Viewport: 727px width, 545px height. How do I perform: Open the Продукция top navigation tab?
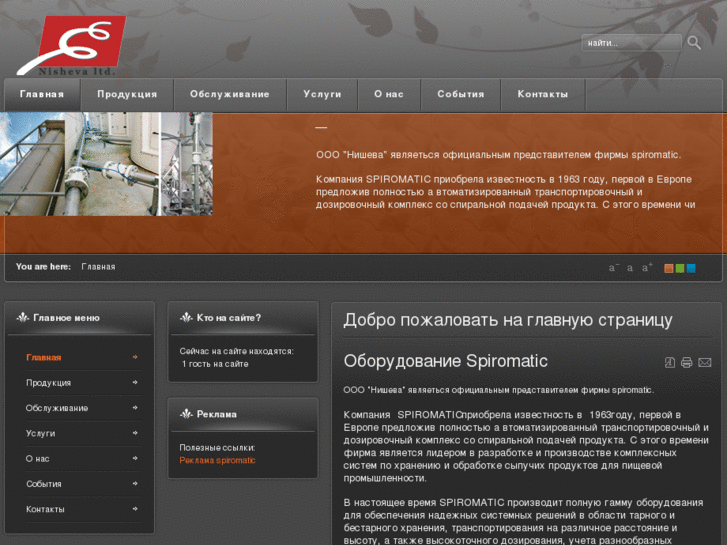tap(127, 94)
